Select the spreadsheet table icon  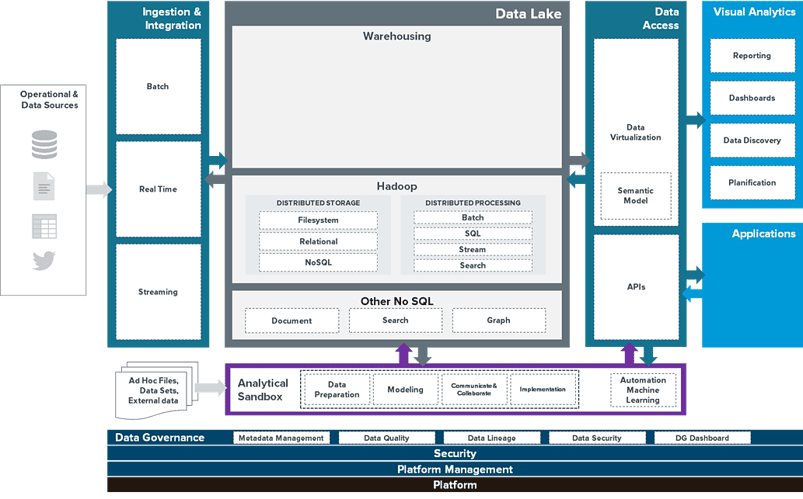point(44,226)
